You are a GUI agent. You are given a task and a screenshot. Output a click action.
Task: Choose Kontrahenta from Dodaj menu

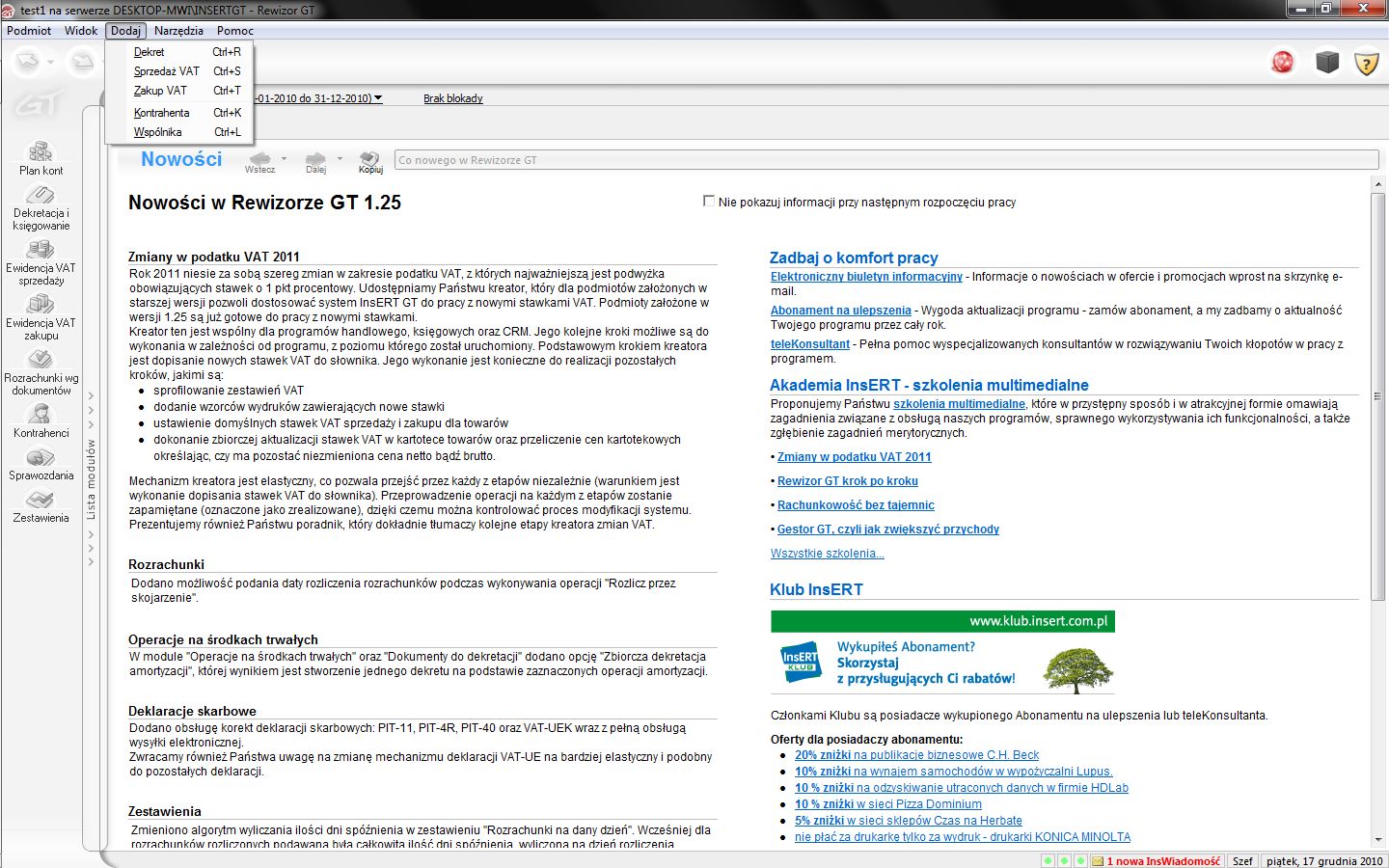[x=180, y=113]
